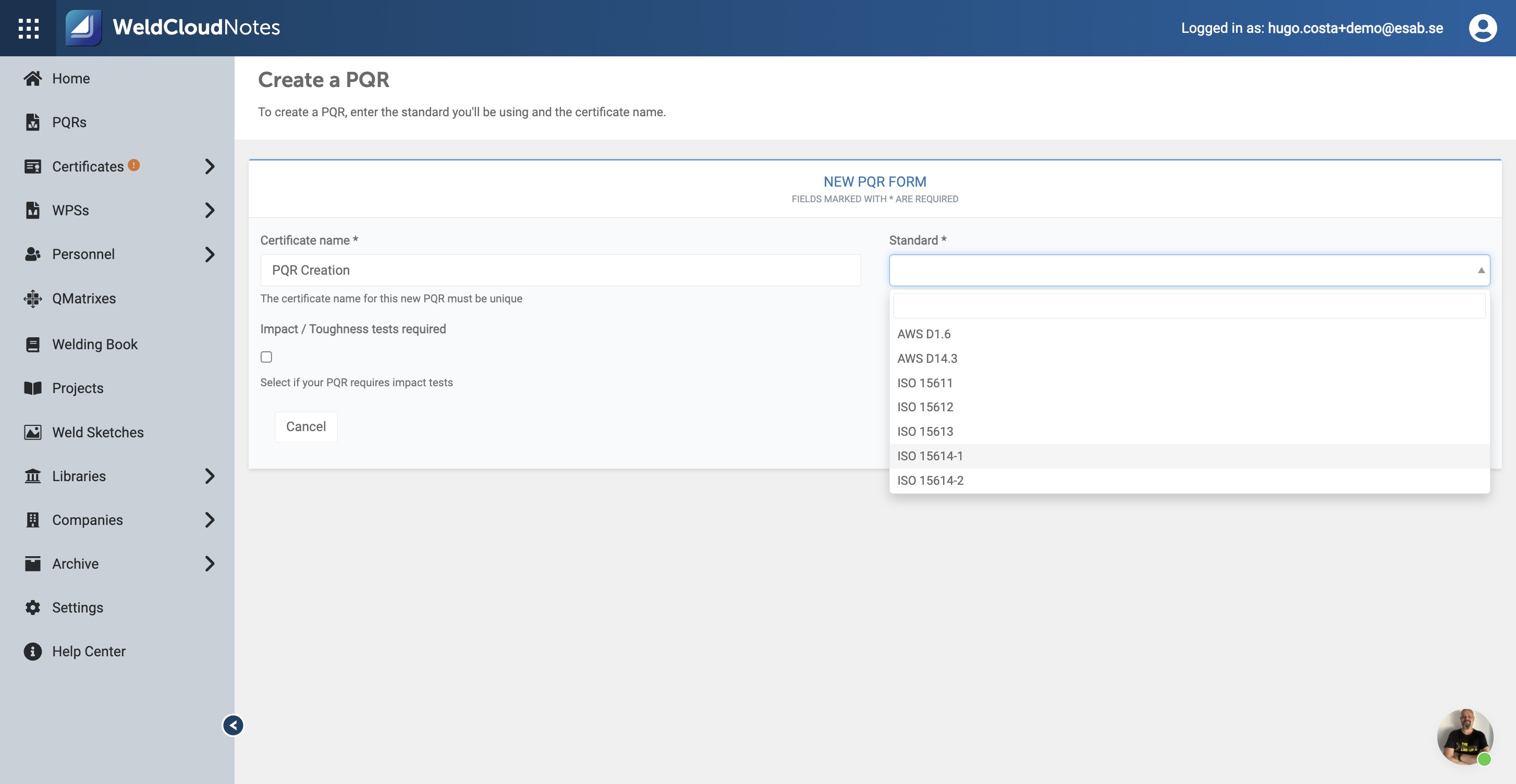The image size is (1516, 784).
Task: Click the Personnel people icon
Action: point(33,254)
